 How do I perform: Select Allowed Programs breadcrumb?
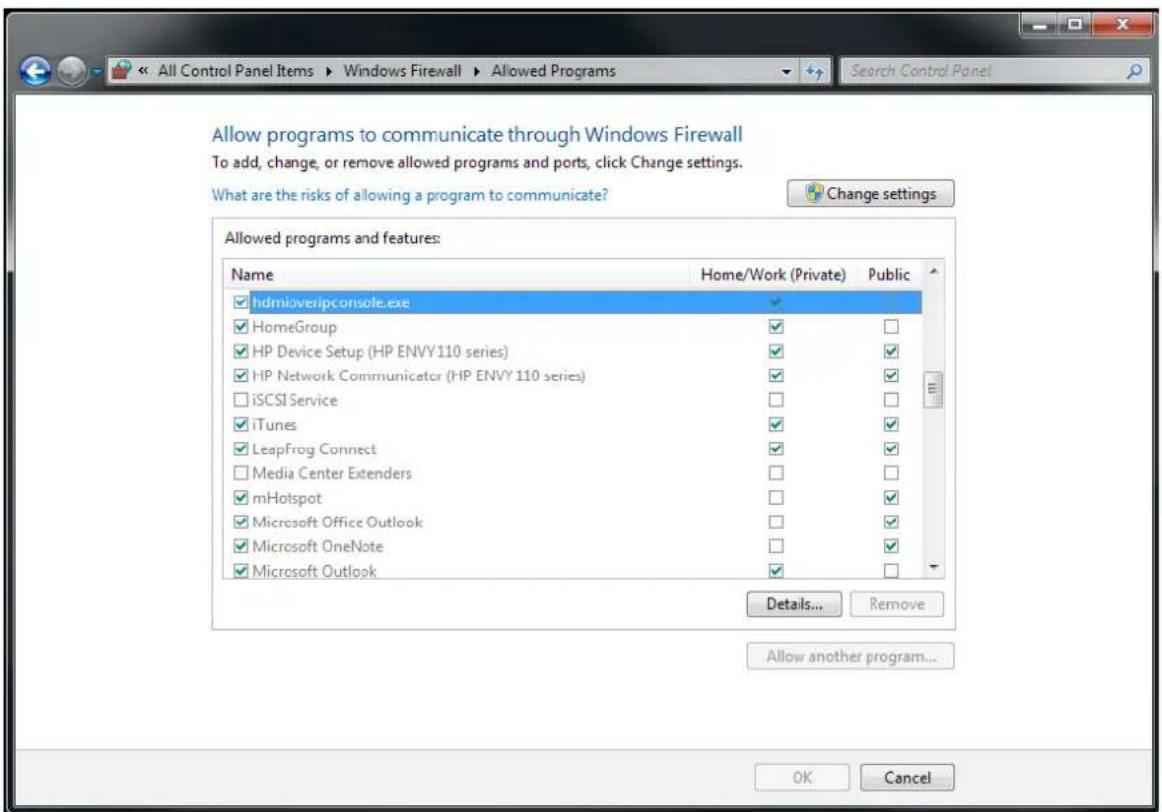coord(553,71)
